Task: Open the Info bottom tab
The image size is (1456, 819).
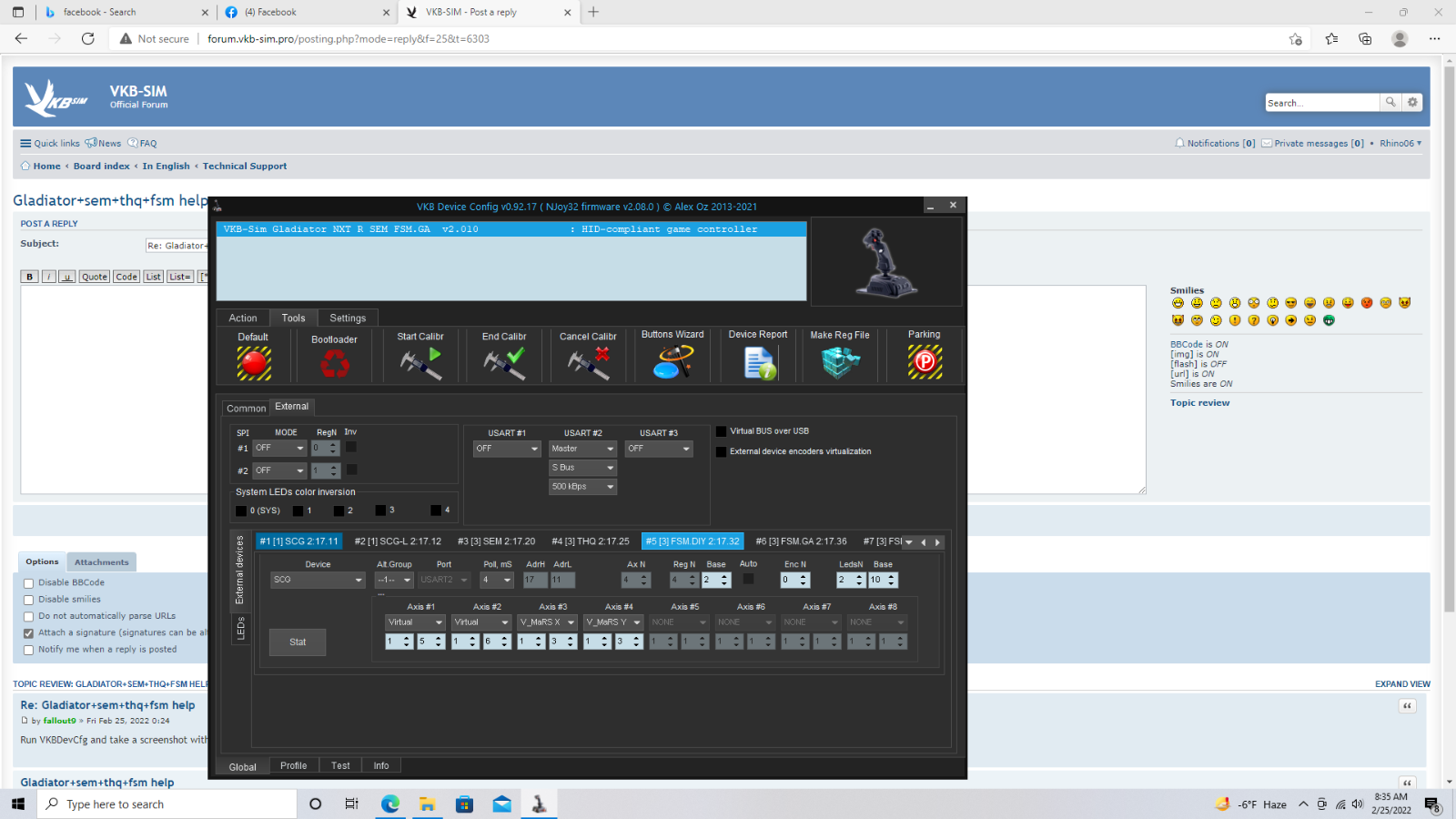Action: [x=381, y=765]
